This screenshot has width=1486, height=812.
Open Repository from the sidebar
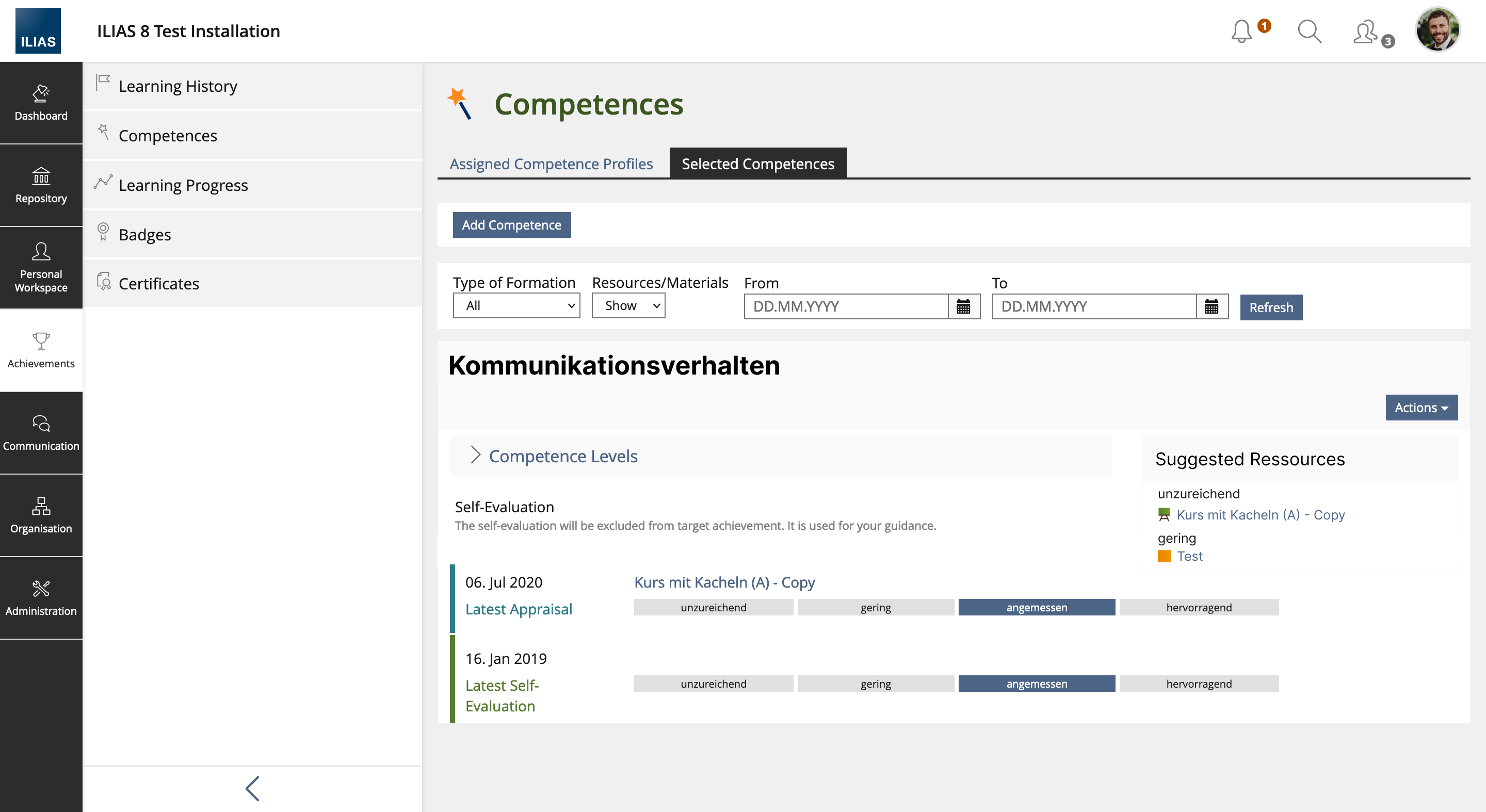[41, 185]
